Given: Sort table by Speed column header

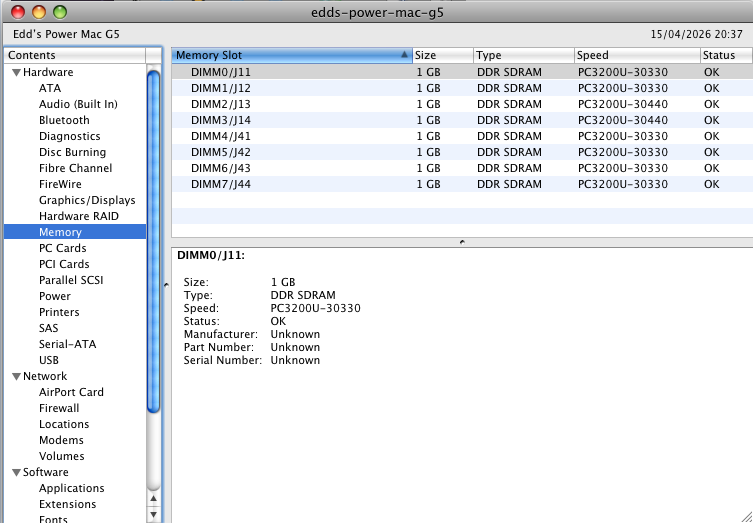Looking at the screenshot, I should (637, 55).
